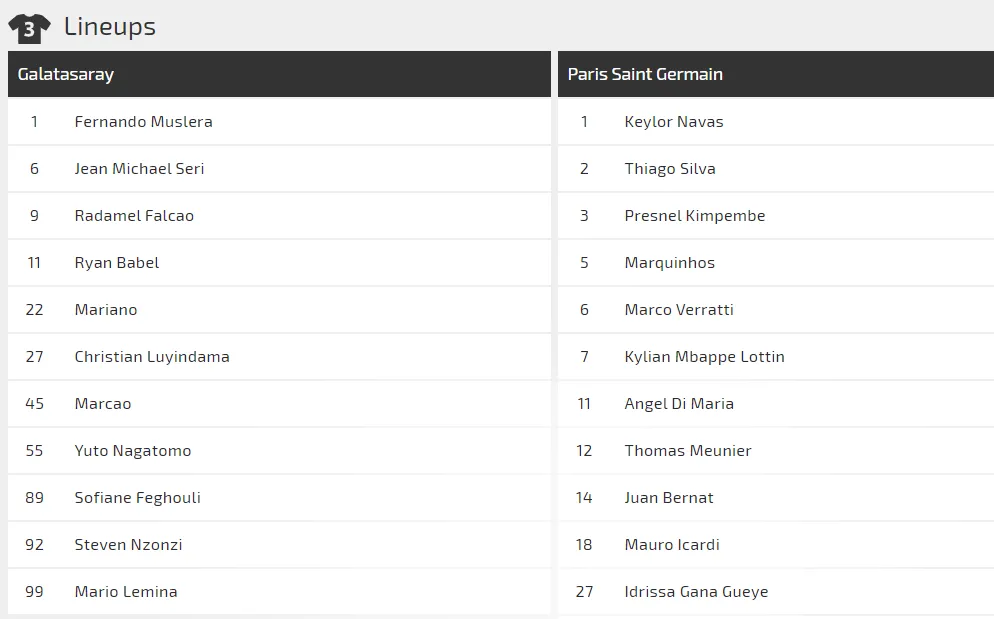Open Idrissa Gana Gueye's player row
The width and height of the screenshot is (994, 619).
pos(696,592)
